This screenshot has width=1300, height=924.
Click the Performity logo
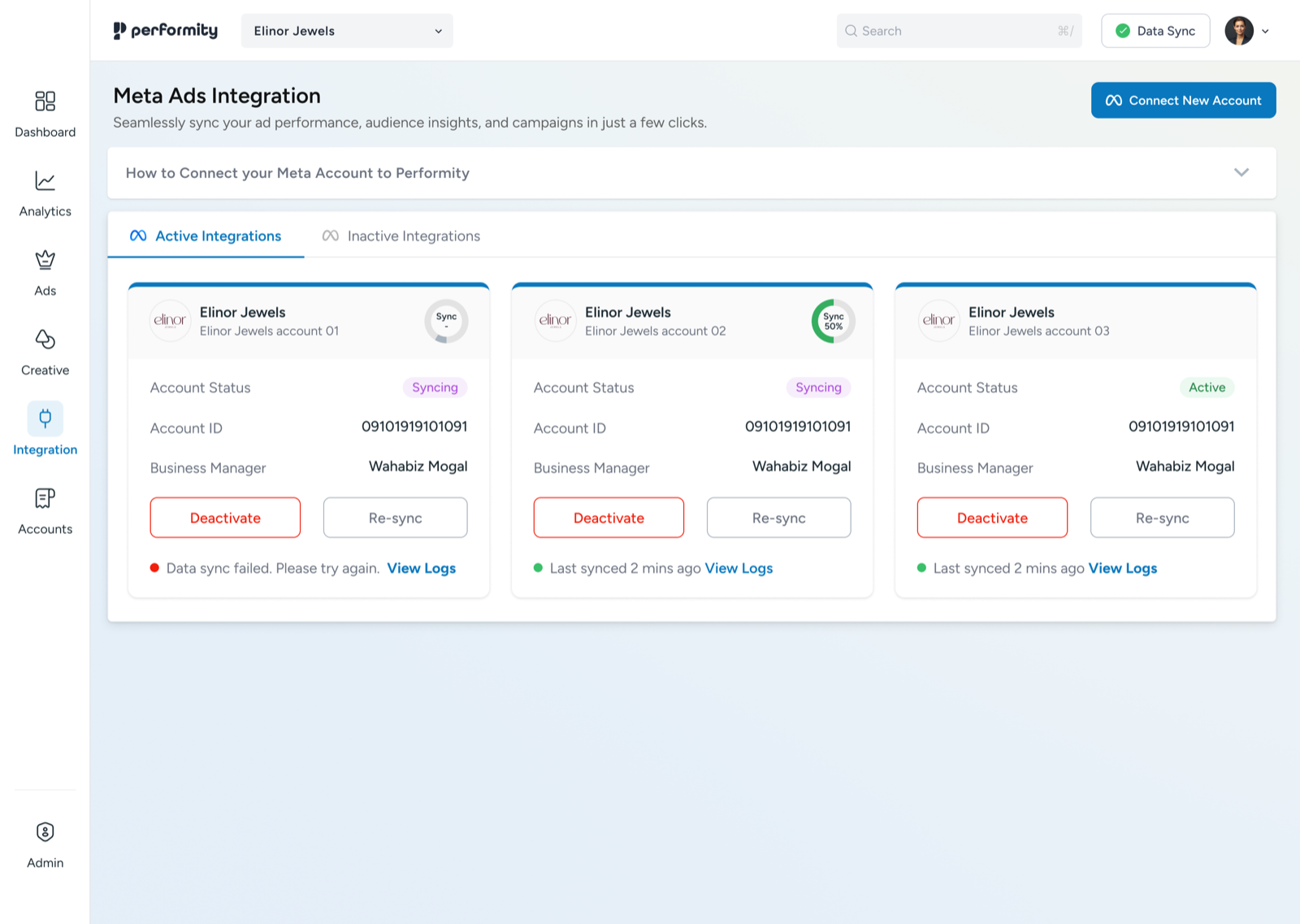[x=166, y=31]
